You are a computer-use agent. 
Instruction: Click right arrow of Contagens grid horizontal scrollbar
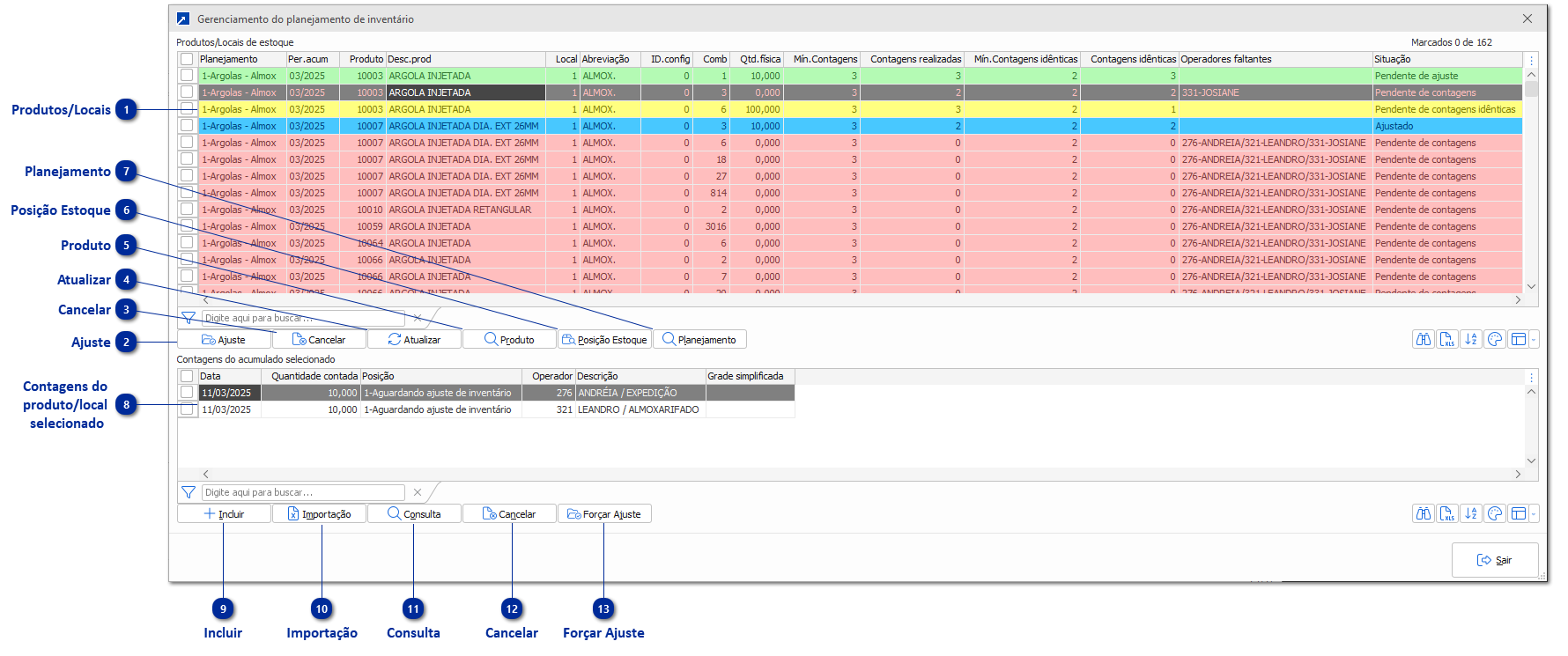click(1518, 474)
